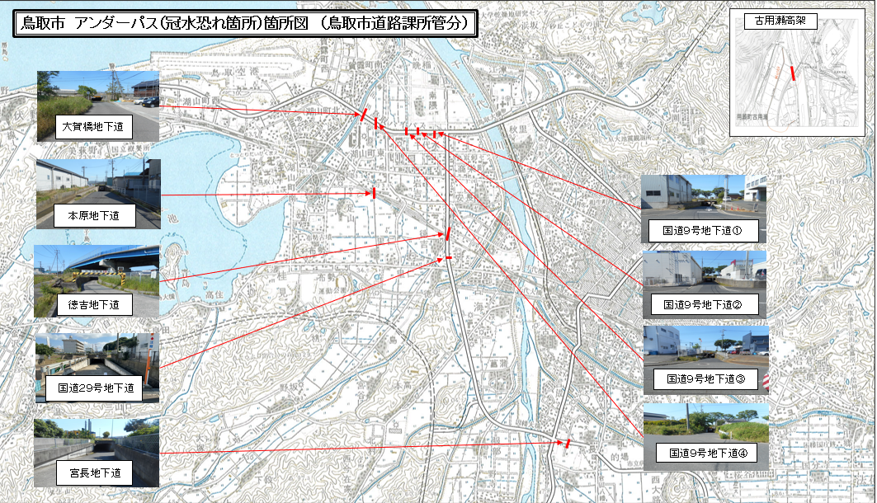Select the 古用瀬高架 inset title
The height and width of the screenshot is (503, 877).
(x=780, y=21)
